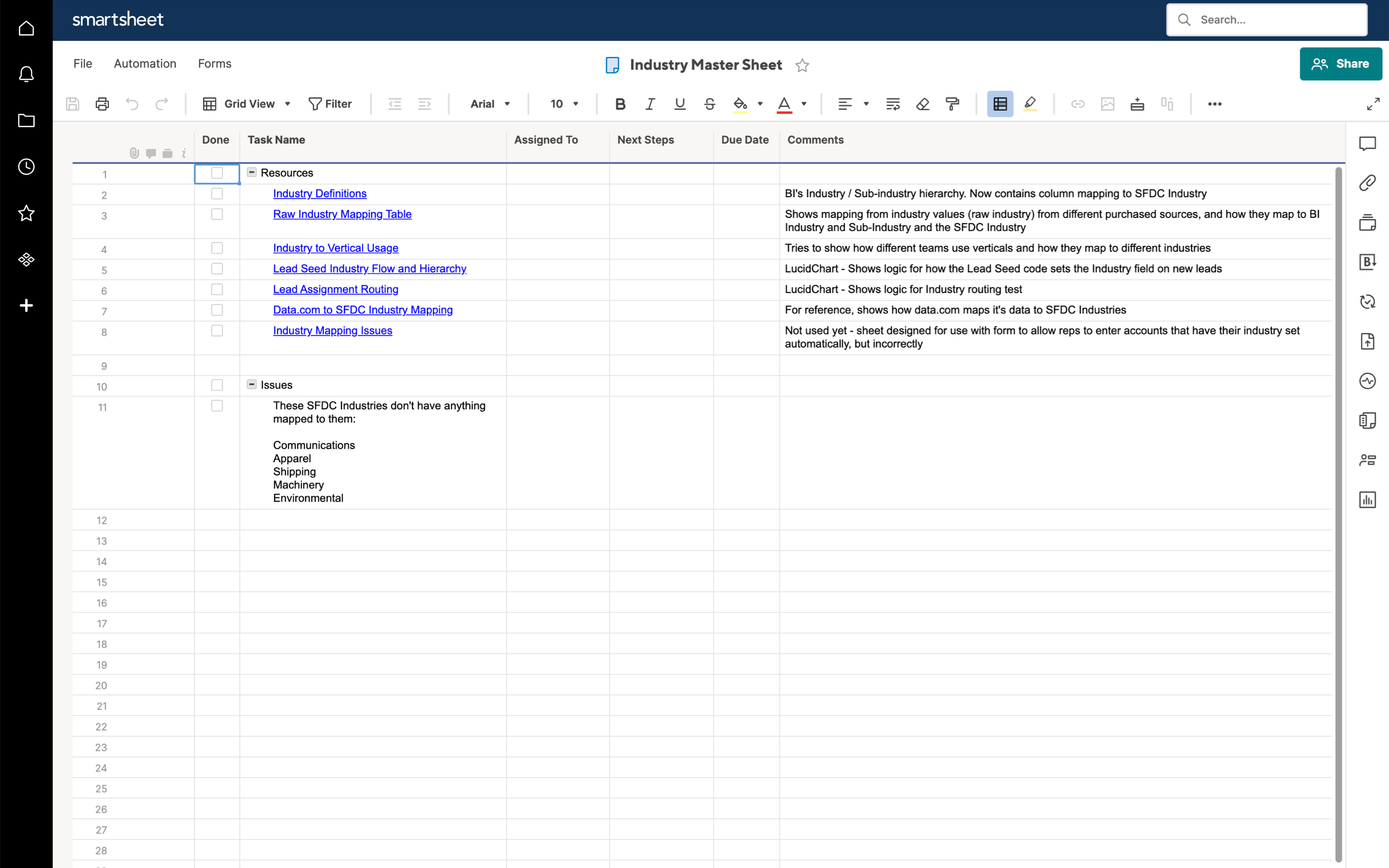This screenshot has height=868, width=1389.
Task: Click the Share button
Action: click(1340, 64)
